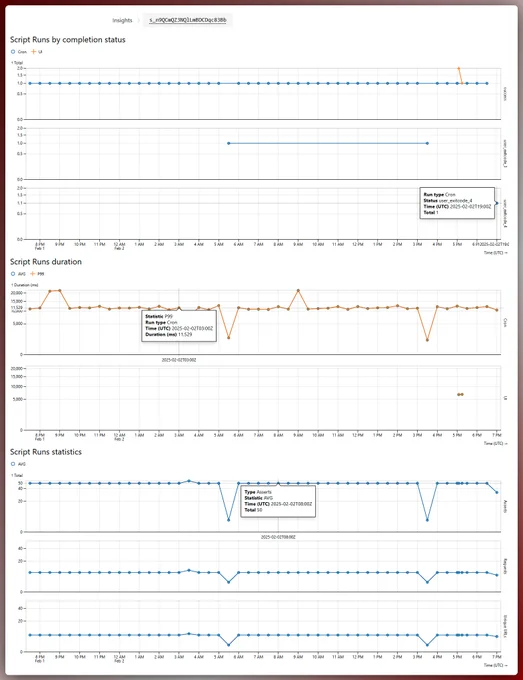Click the final Asserts point near 7 PM
The image size is (523, 680).
click(497, 492)
